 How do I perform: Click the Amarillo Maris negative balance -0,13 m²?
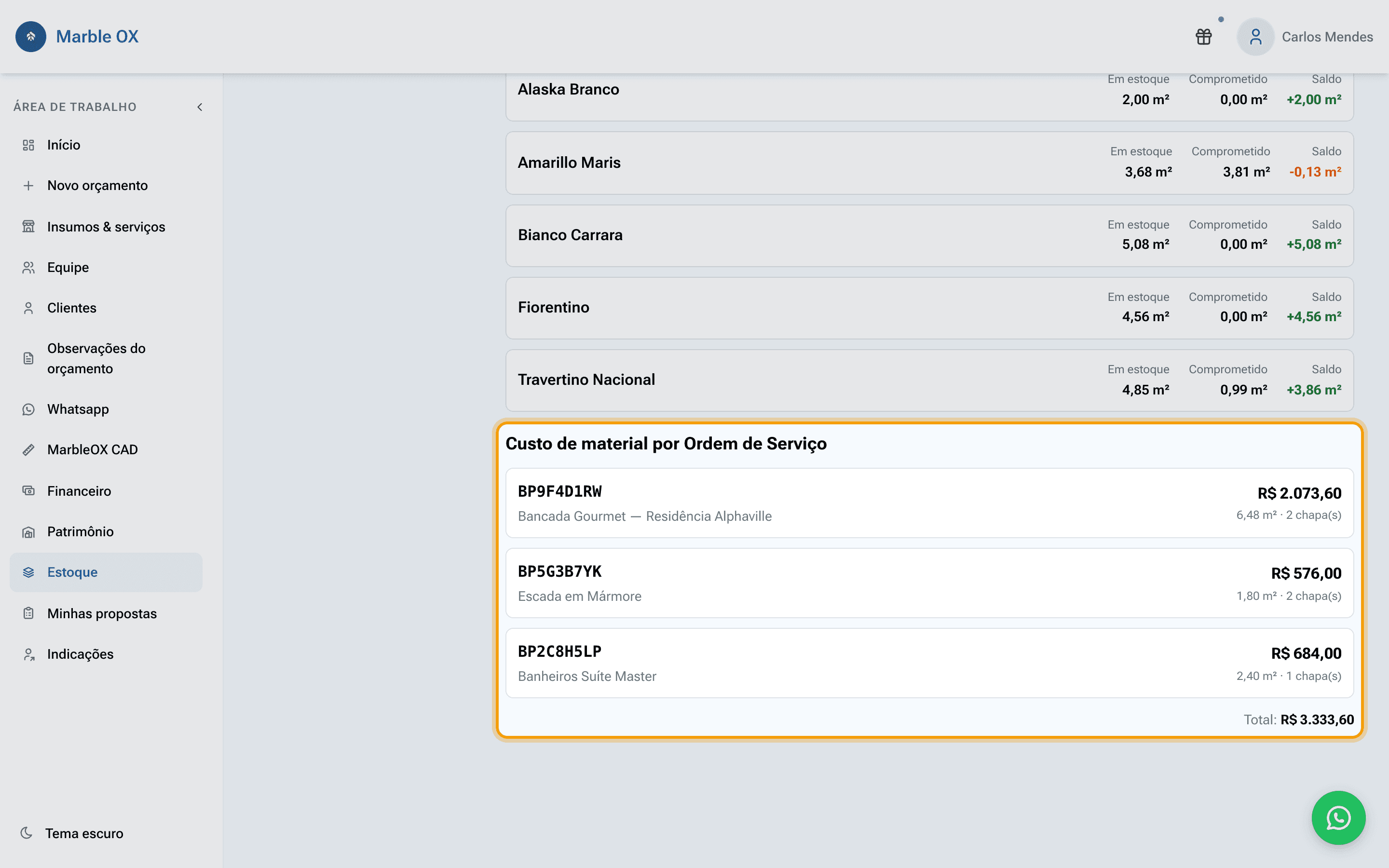pyautogui.click(x=1315, y=172)
